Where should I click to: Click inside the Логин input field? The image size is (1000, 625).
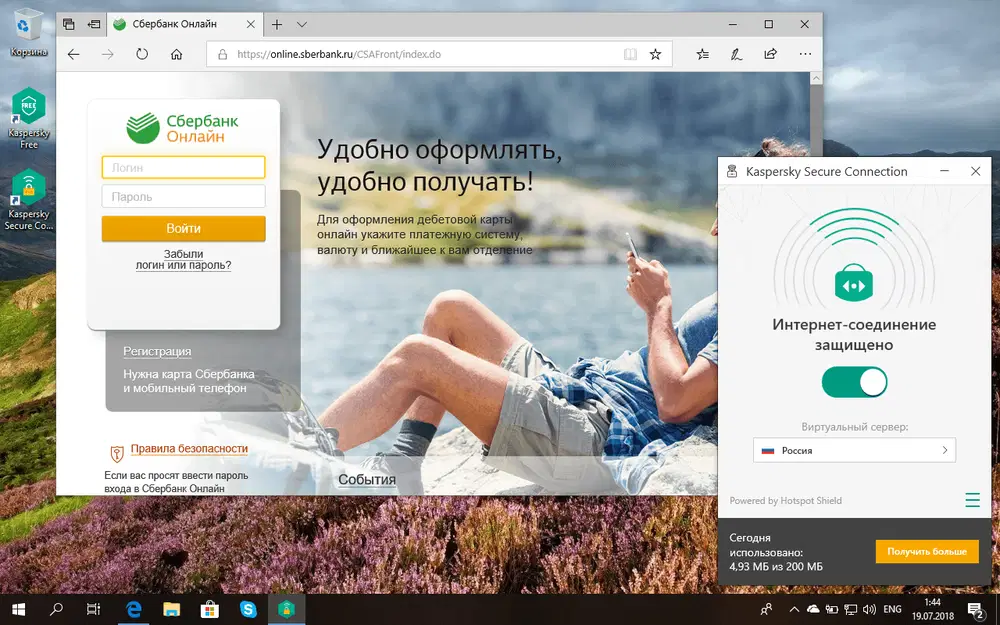click(x=183, y=166)
